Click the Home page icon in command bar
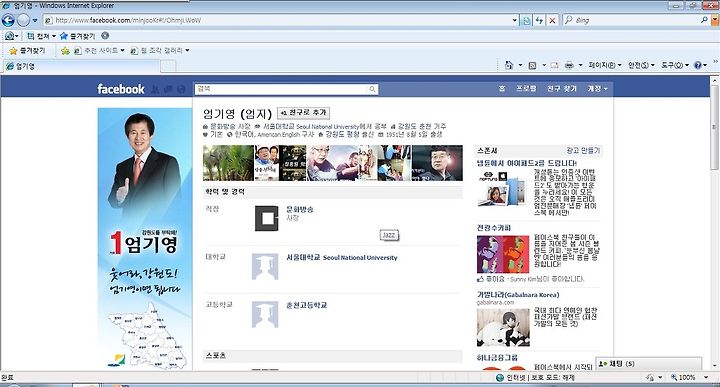Viewport: 720px width, 387px height. (x=509, y=65)
